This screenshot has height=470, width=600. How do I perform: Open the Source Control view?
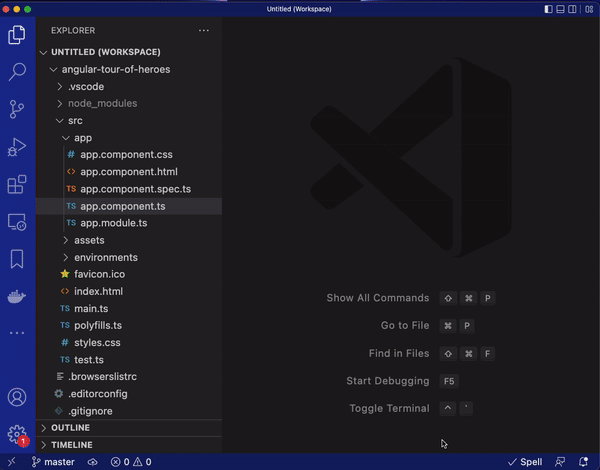(x=17, y=109)
